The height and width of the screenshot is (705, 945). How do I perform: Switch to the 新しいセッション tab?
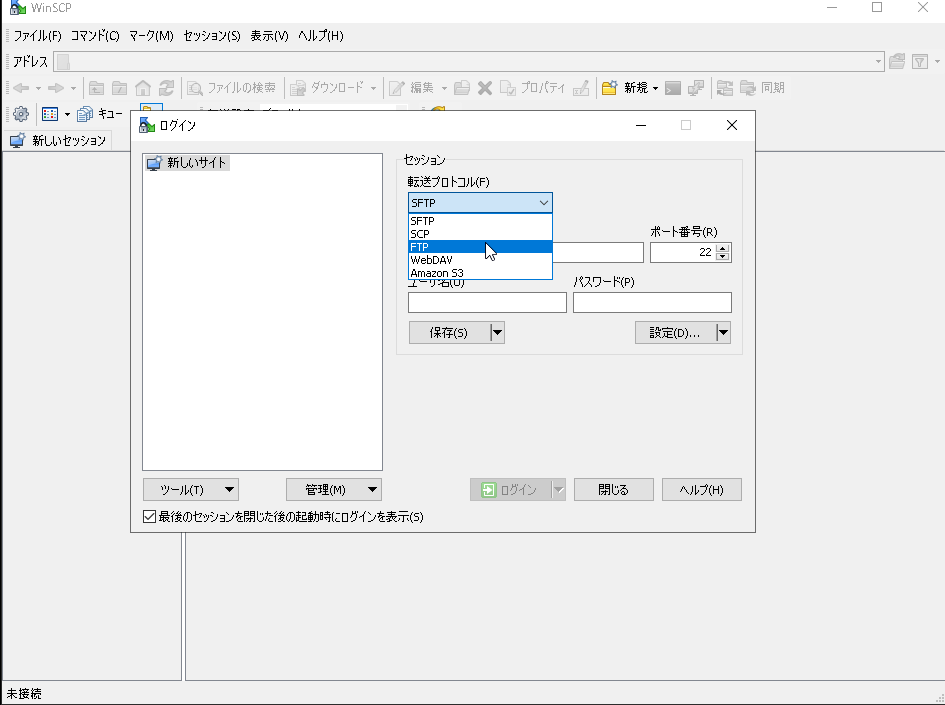pyautogui.click(x=58, y=141)
